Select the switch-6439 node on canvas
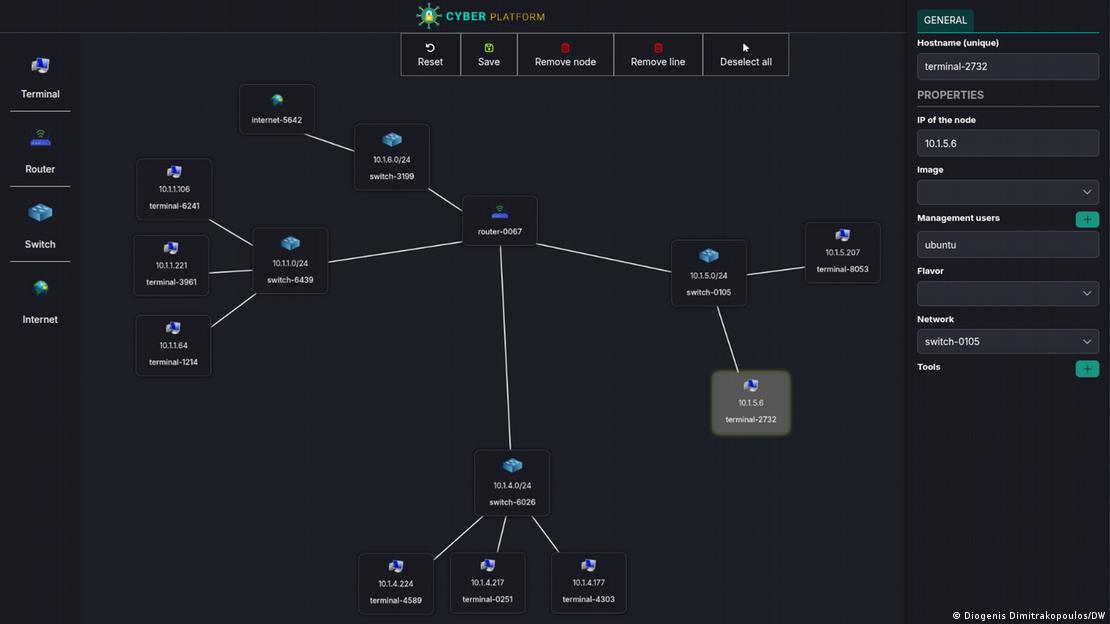Viewport: 1110px width, 624px height. click(x=290, y=244)
